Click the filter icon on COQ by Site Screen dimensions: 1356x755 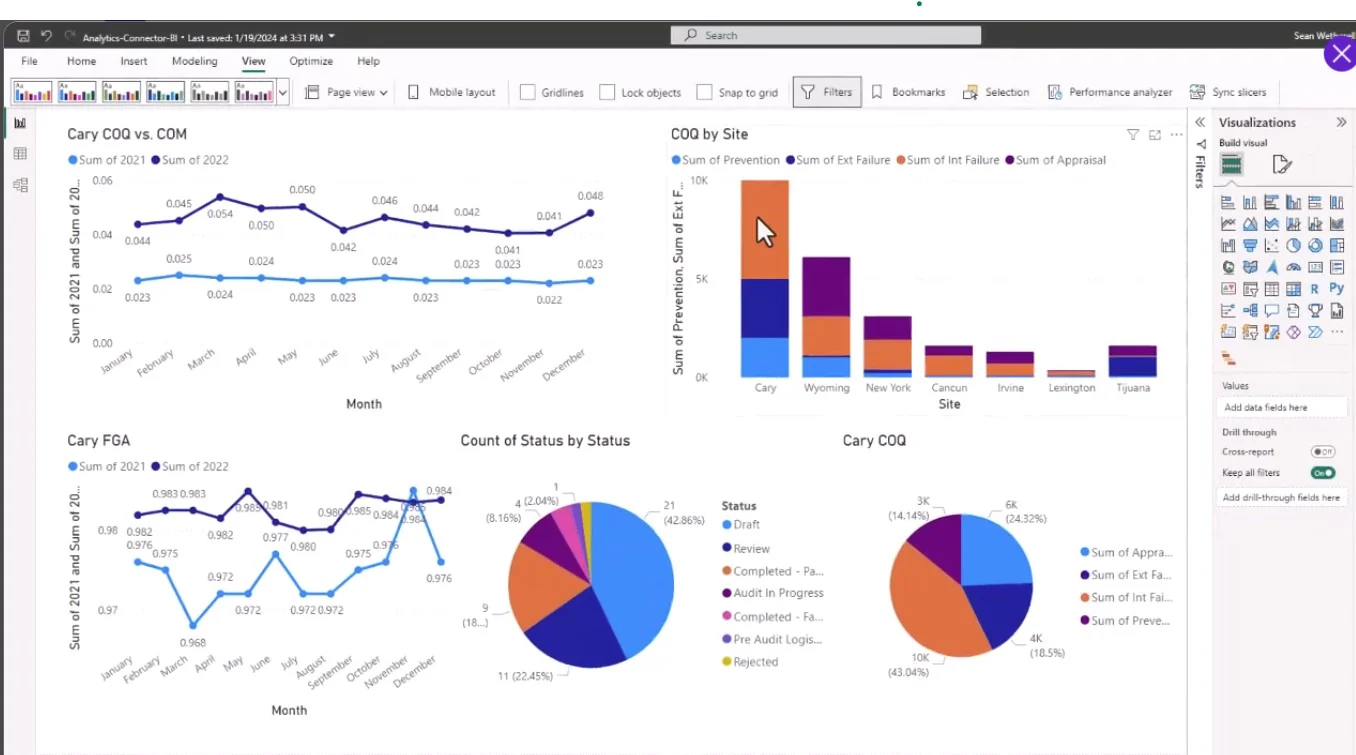tap(1133, 135)
